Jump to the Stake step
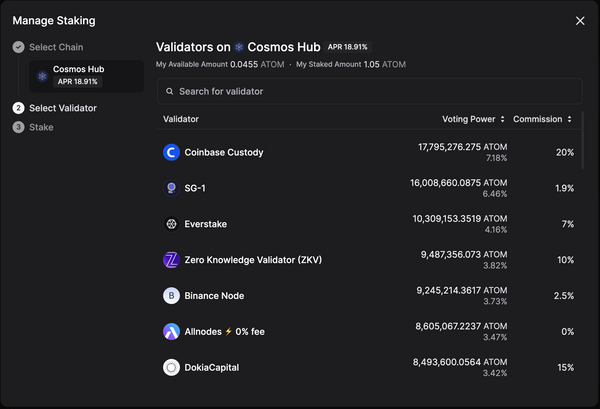Image resolution: width=600 pixels, height=409 pixels. (x=41, y=127)
